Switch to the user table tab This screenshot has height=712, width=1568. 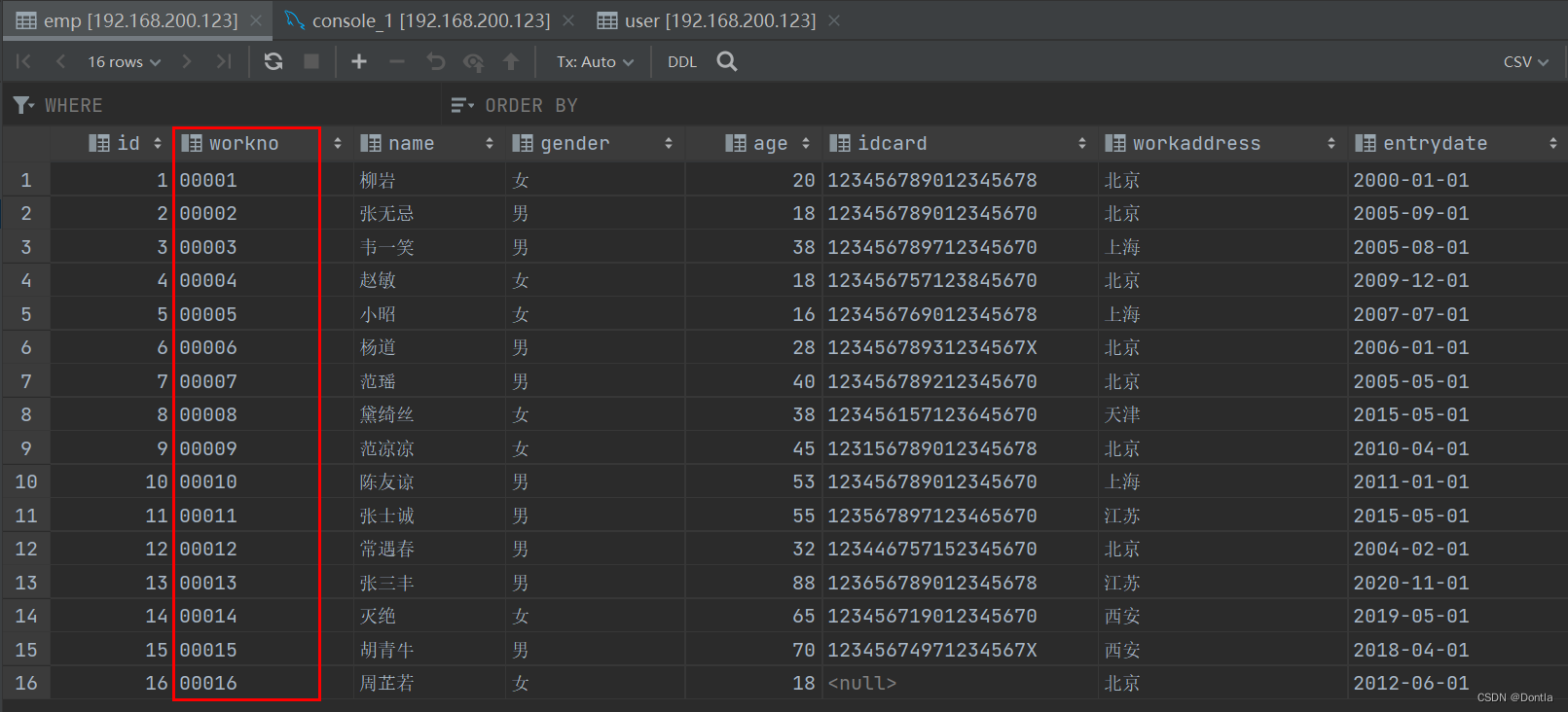[719, 20]
